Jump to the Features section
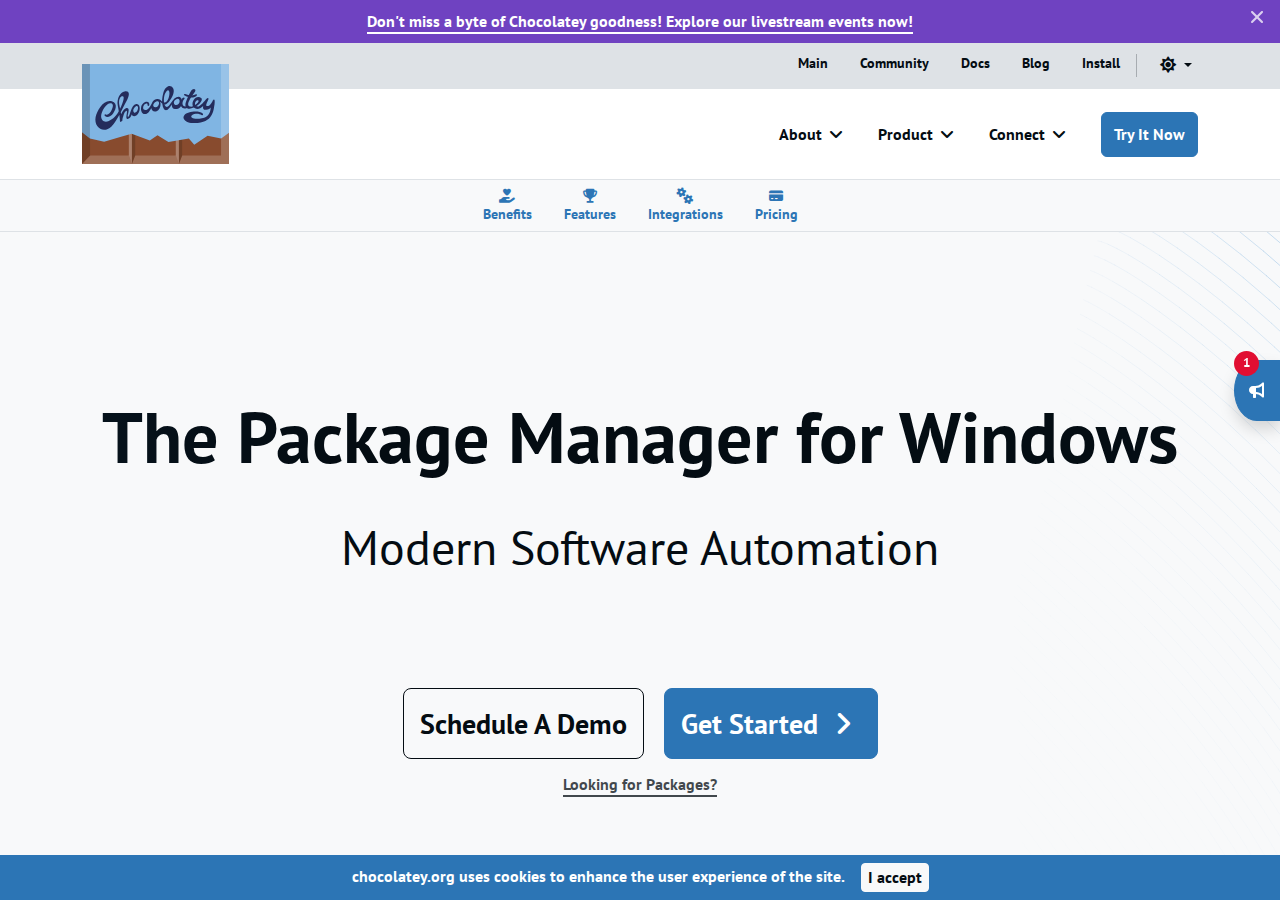Screen dimensions: 1280x900 click(590, 205)
